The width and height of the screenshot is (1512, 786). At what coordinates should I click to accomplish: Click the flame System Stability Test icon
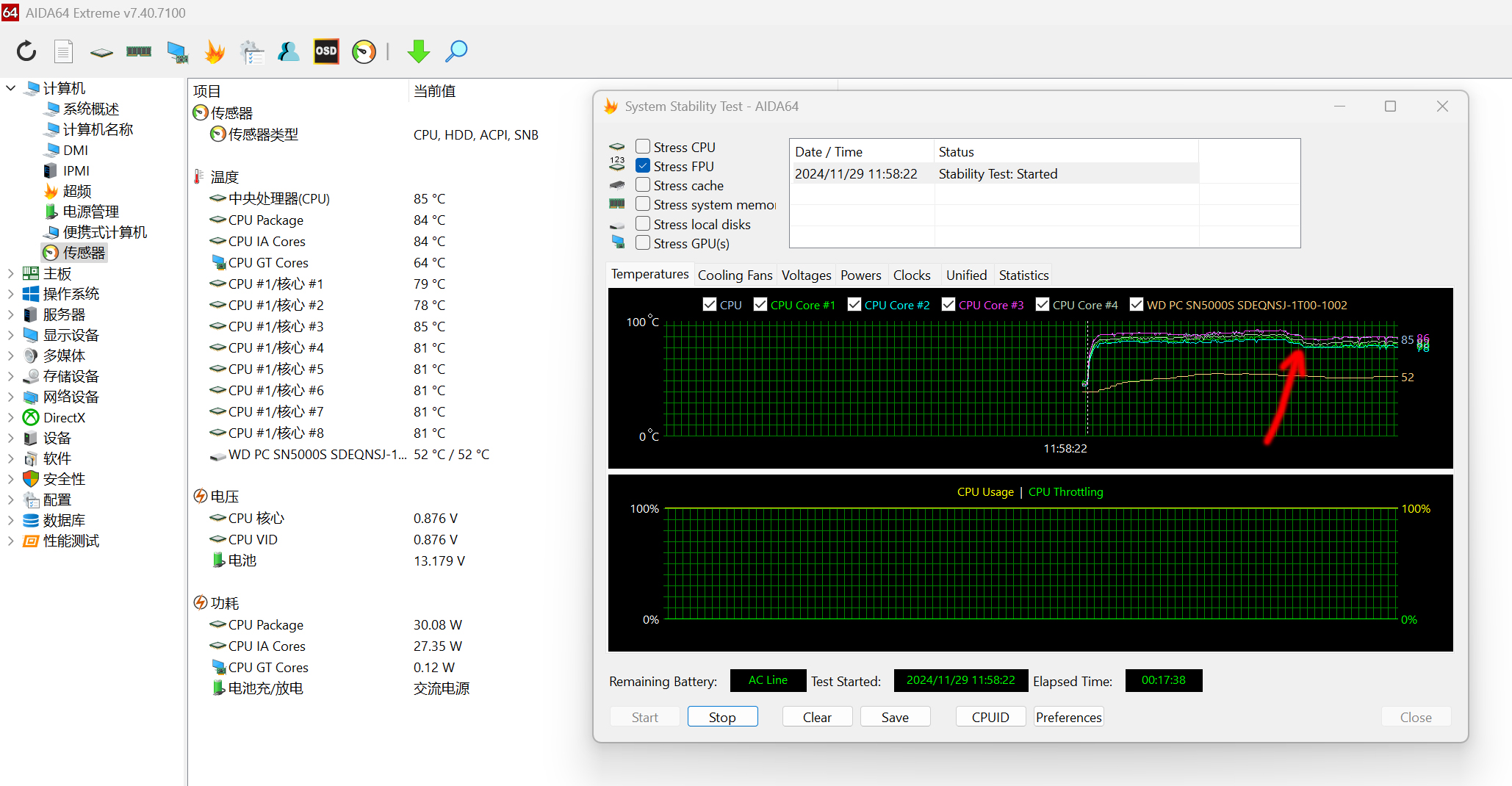click(215, 51)
